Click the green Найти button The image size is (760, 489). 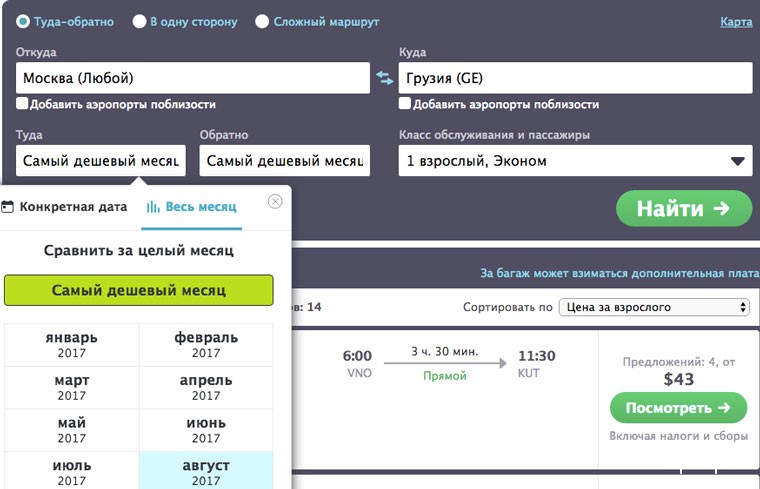point(684,208)
